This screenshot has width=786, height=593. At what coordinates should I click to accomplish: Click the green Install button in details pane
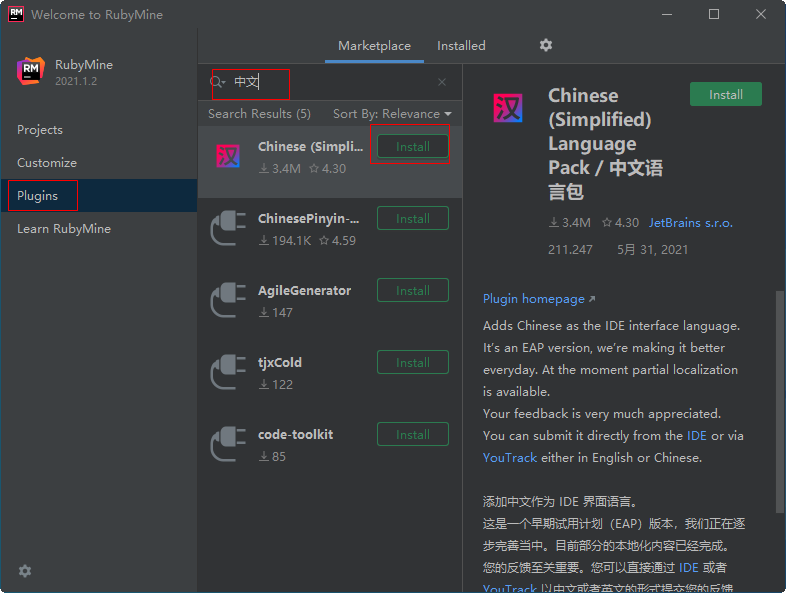tap(725, 94)
